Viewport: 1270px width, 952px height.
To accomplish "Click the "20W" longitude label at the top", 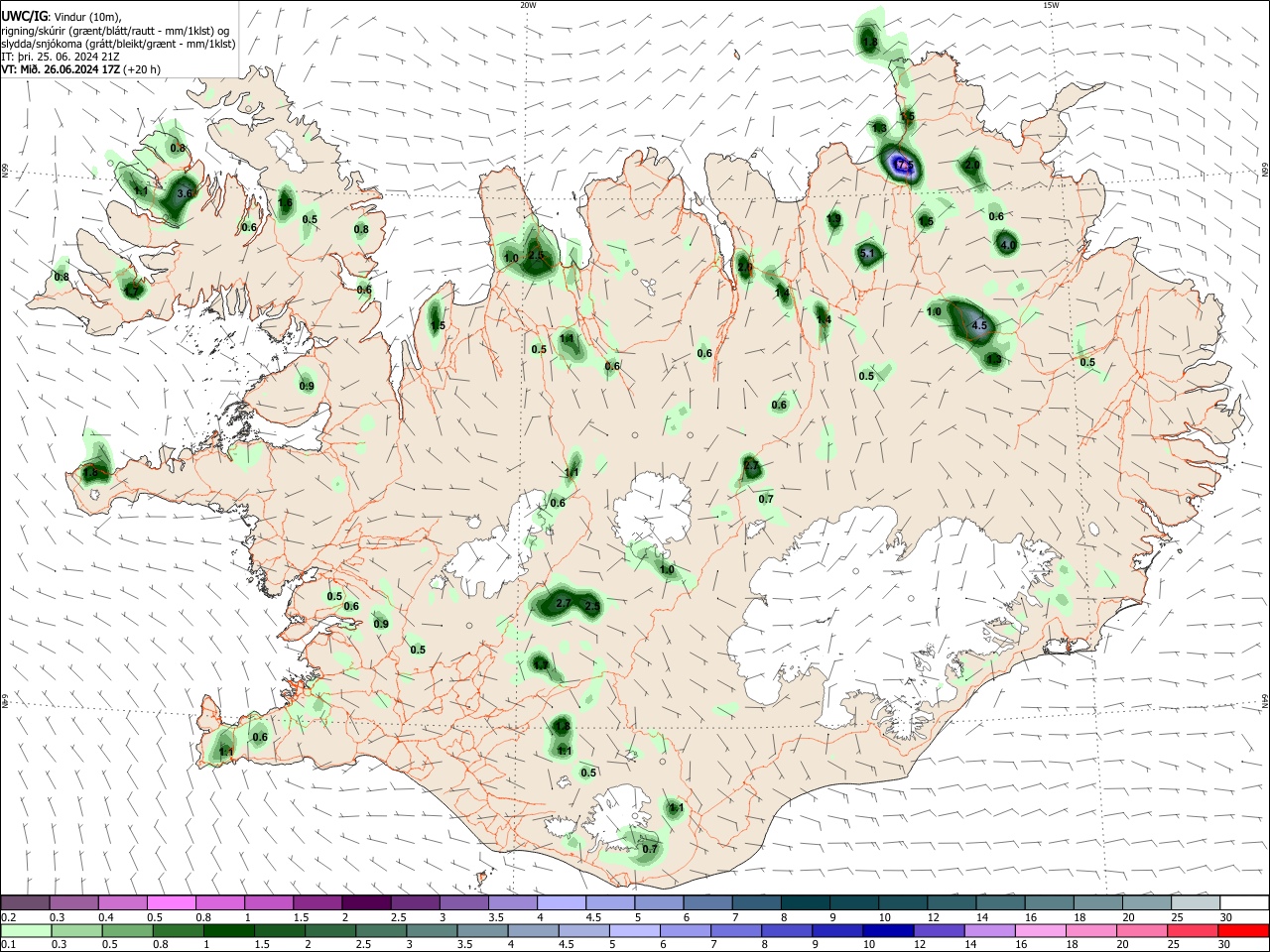I will point(528,5).
